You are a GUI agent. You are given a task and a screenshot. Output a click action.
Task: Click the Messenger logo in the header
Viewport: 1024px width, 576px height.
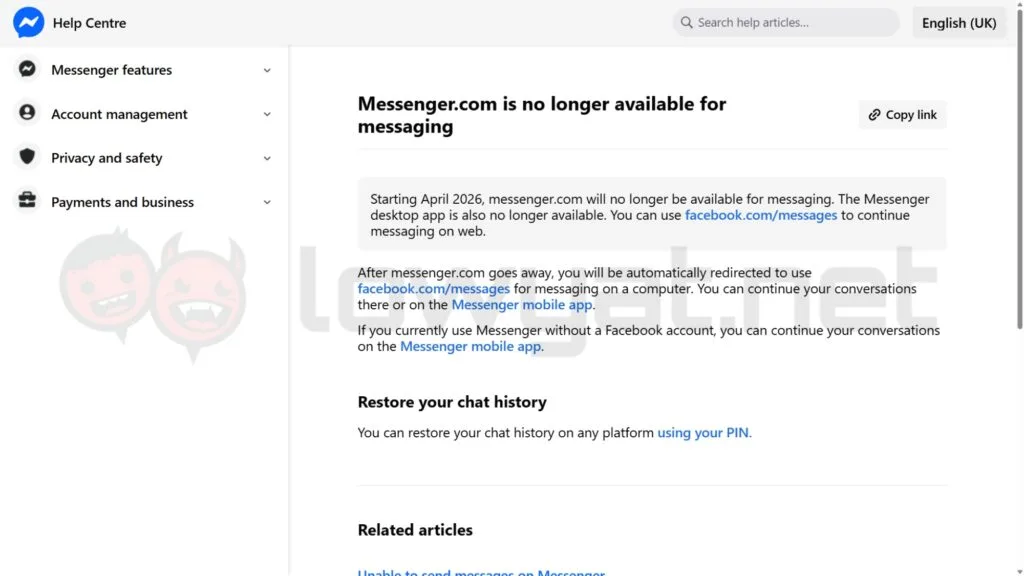28,22
